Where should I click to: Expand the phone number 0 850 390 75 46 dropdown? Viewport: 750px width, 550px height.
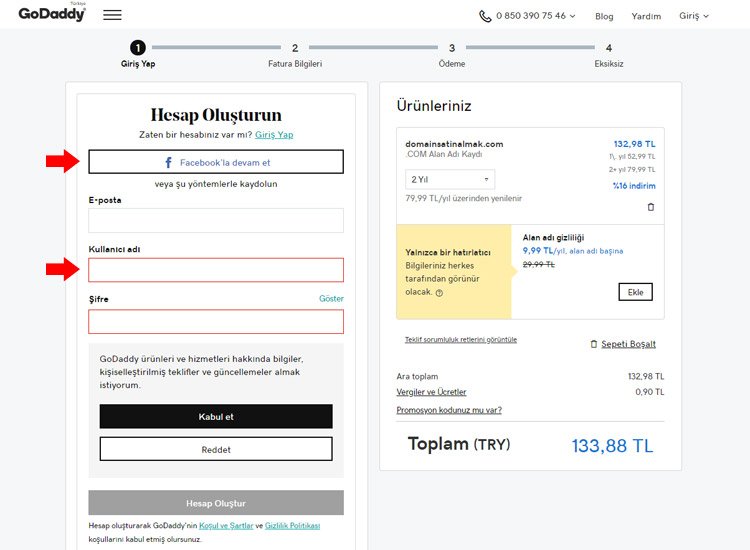pos(536,16)
